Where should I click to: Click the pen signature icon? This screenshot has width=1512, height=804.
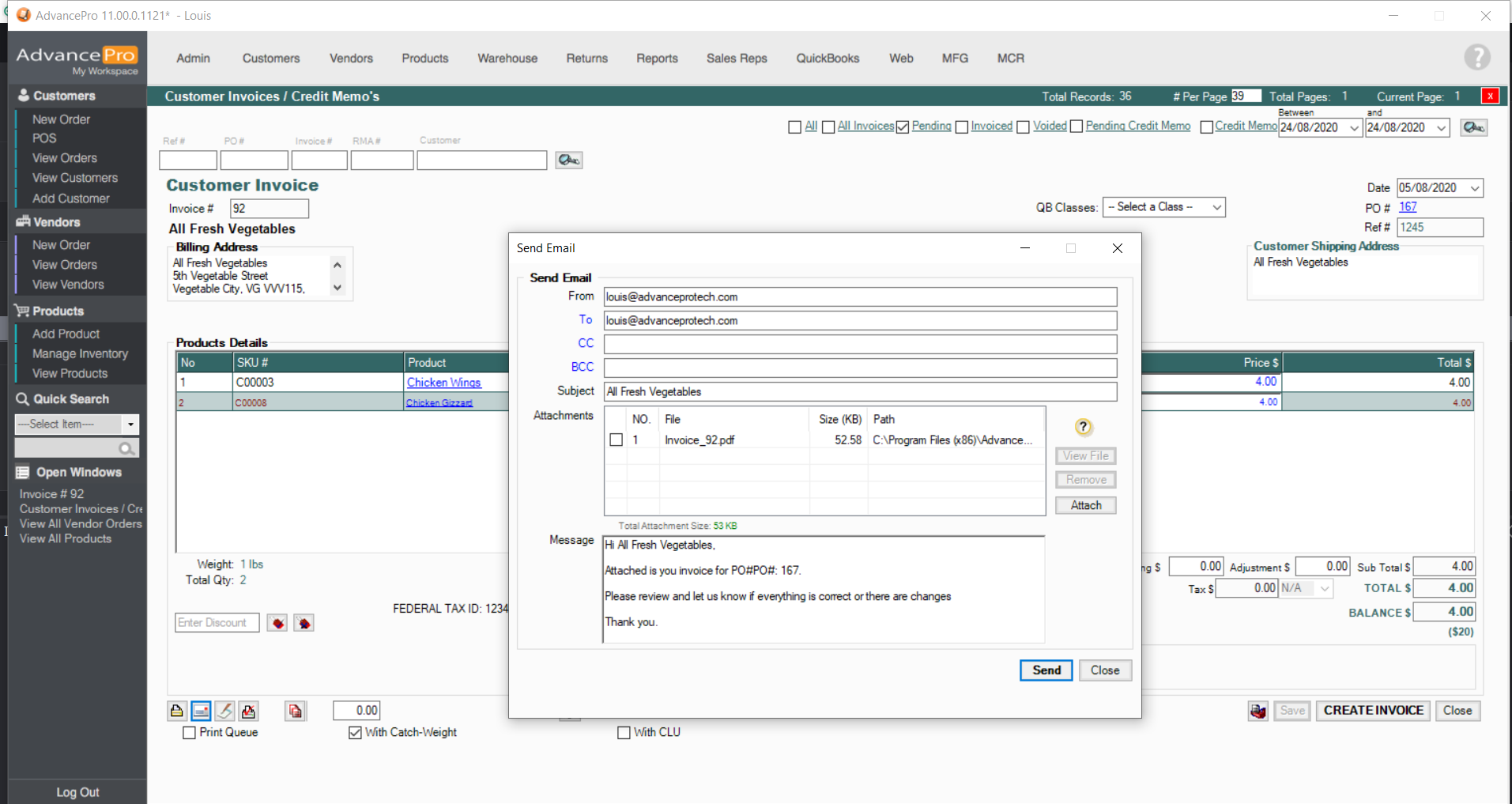click(225, 711)
